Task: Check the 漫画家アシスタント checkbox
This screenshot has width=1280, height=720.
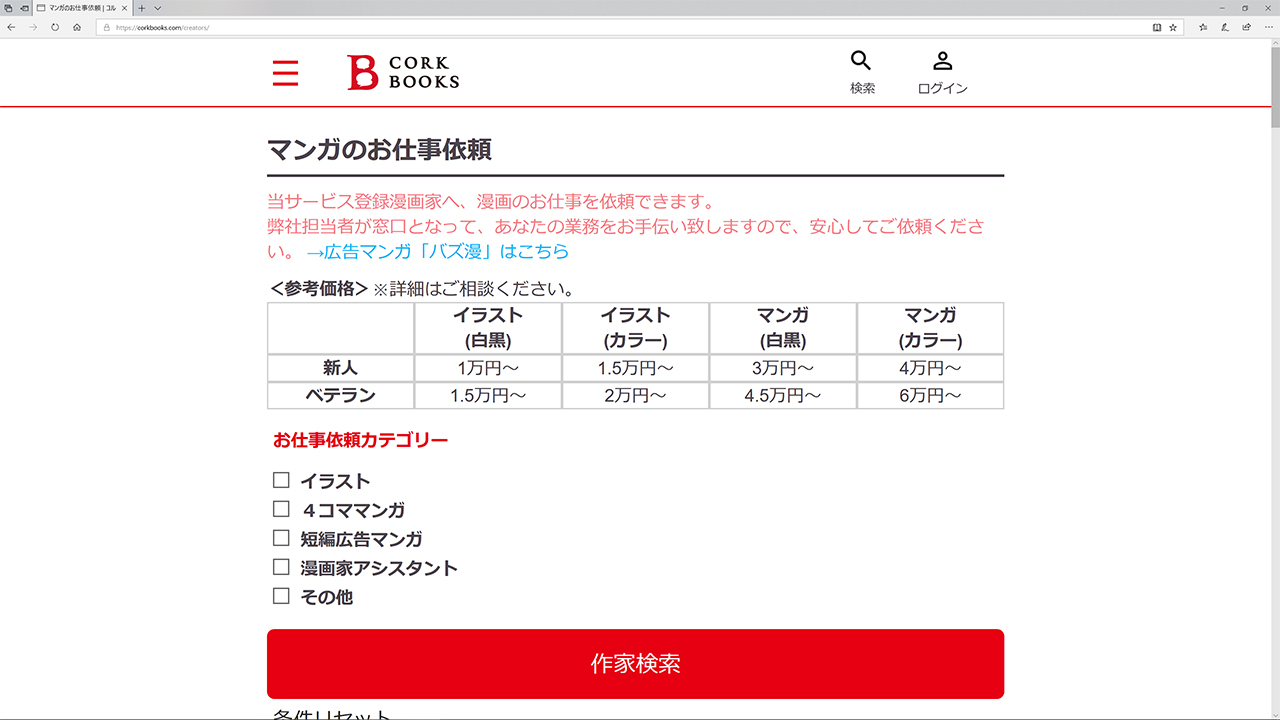Action: [281, 567]
